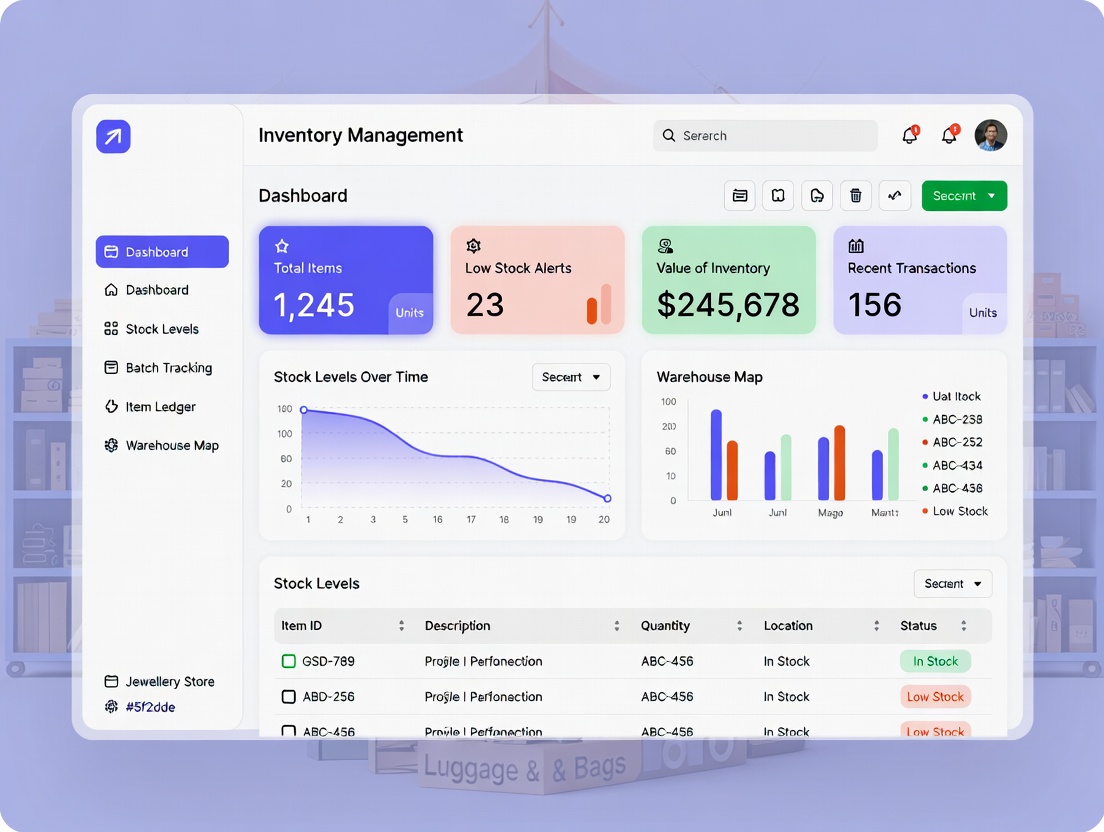Click the star icon on Total Items card
Viewport: 1104px width, 832px height.
pos(282,246)
